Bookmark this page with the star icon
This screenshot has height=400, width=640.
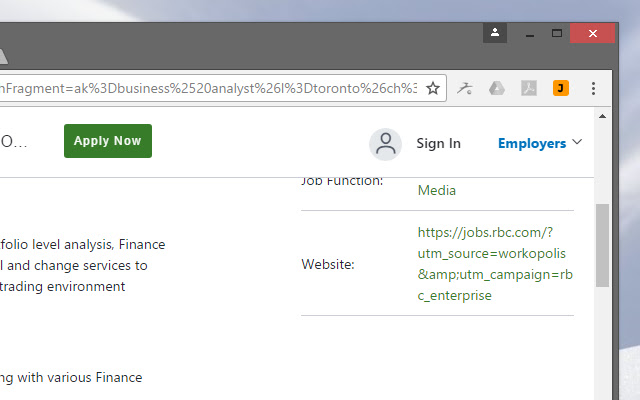pyautogui.click(x=433, y=88)
